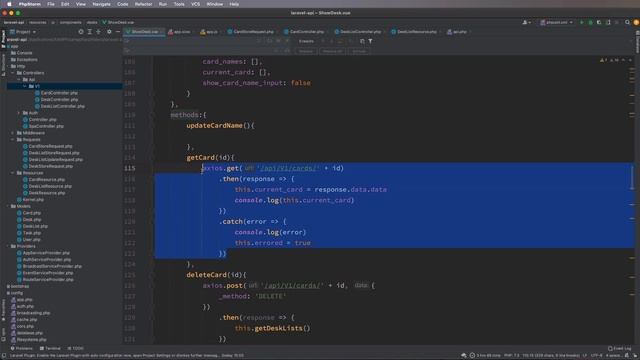Viewport: 640px width, 360px height.
Task: Collapse the Api folder
Action: [x=19, y=80]
